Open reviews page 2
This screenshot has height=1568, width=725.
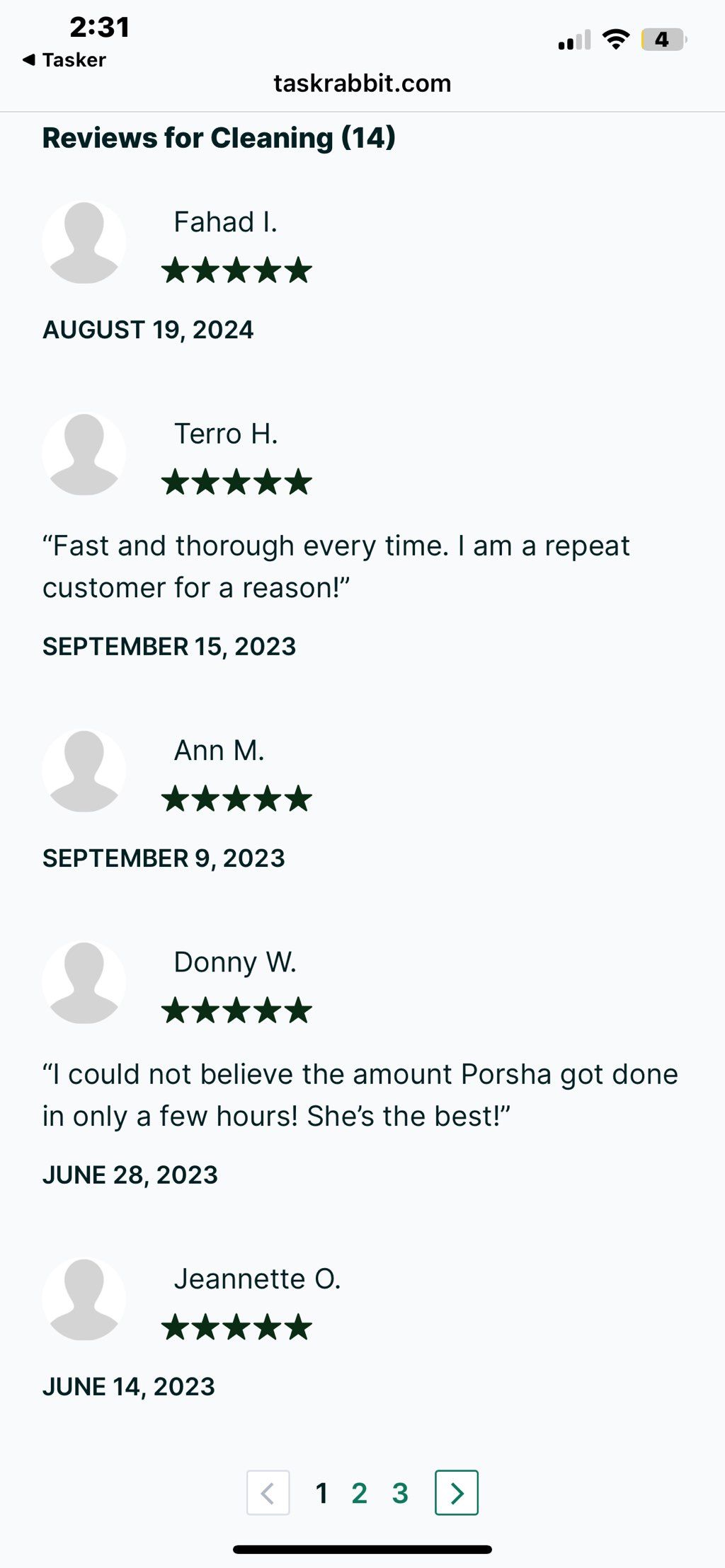tap(360, 1493)
